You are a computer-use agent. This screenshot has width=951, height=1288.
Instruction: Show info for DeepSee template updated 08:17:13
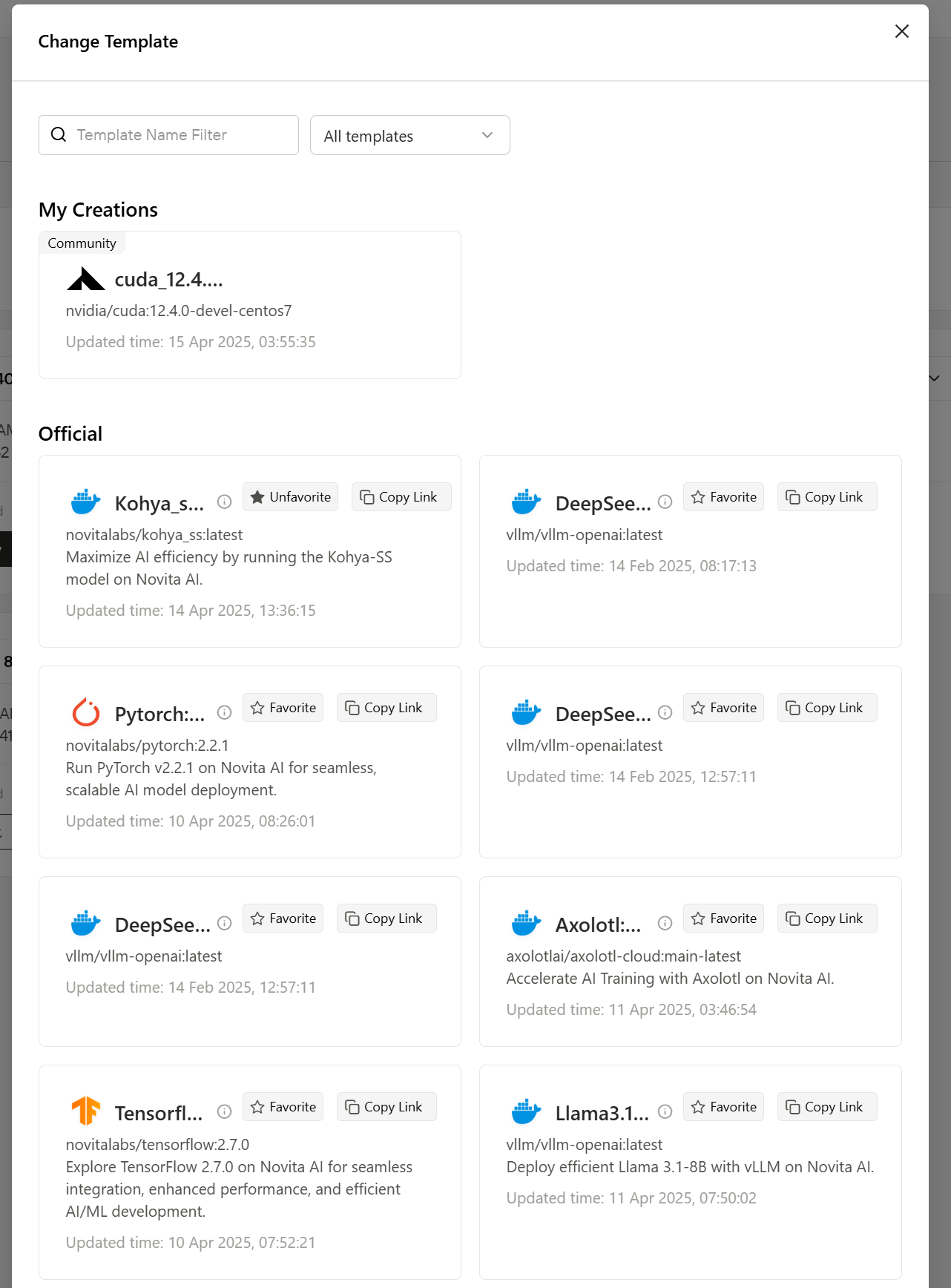tap(665, 502)
